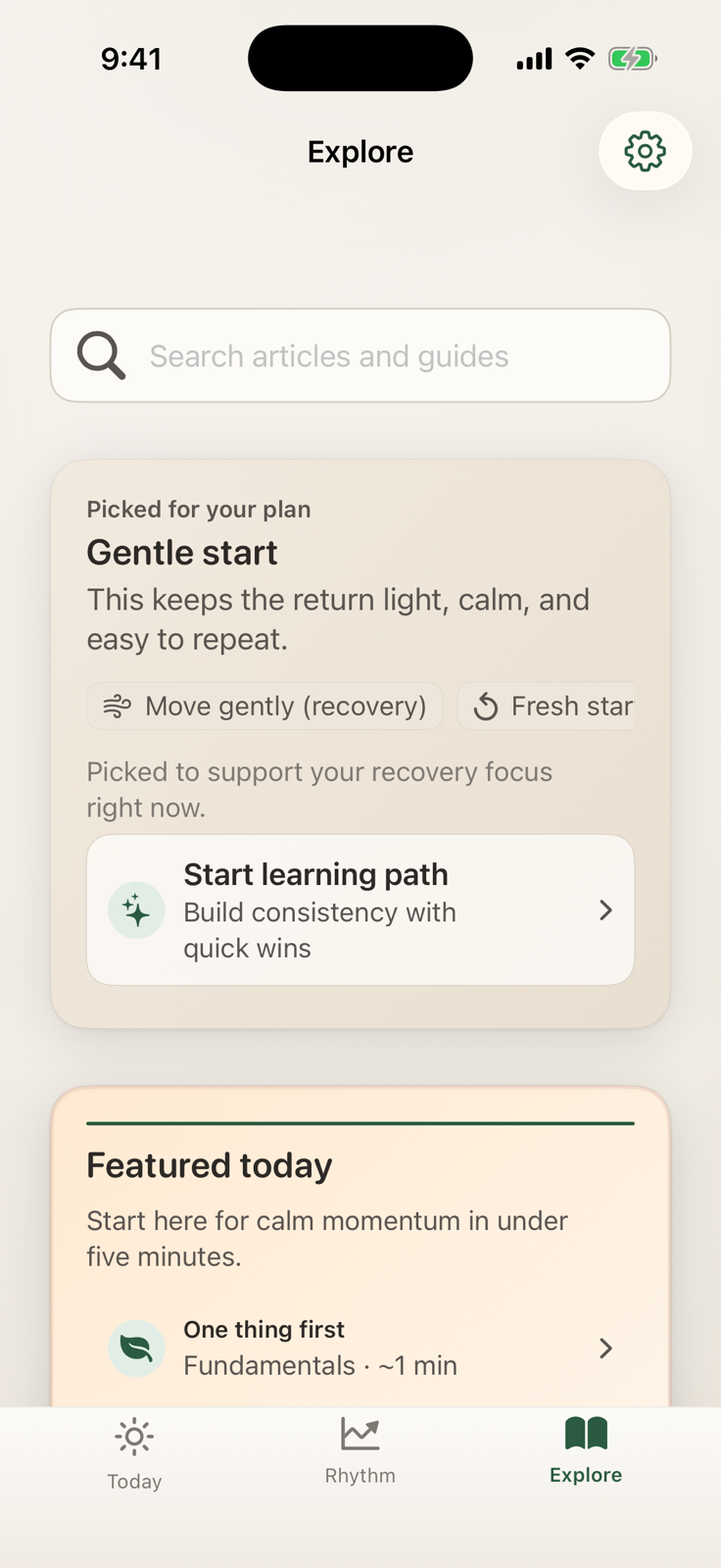Image resolution: width=721 pixels, height=1568 pixels.
Task: Select the Move gently (recovery) chip
Action: [264, 706]
